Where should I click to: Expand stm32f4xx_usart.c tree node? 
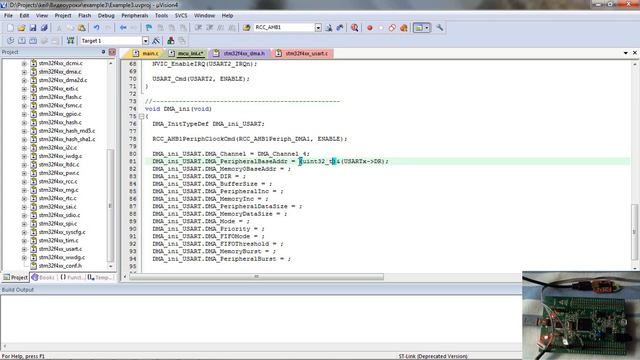tap(24, 249)
